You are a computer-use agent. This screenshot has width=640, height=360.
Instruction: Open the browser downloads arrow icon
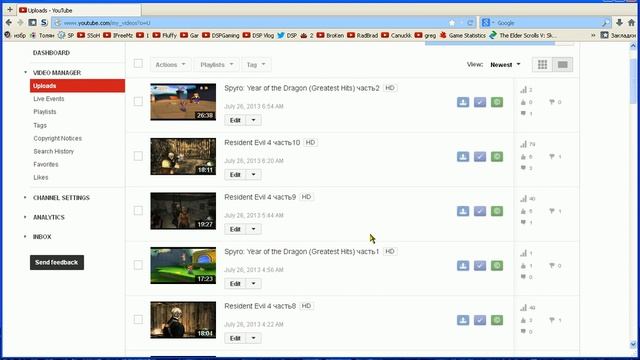tap(619, 23)
